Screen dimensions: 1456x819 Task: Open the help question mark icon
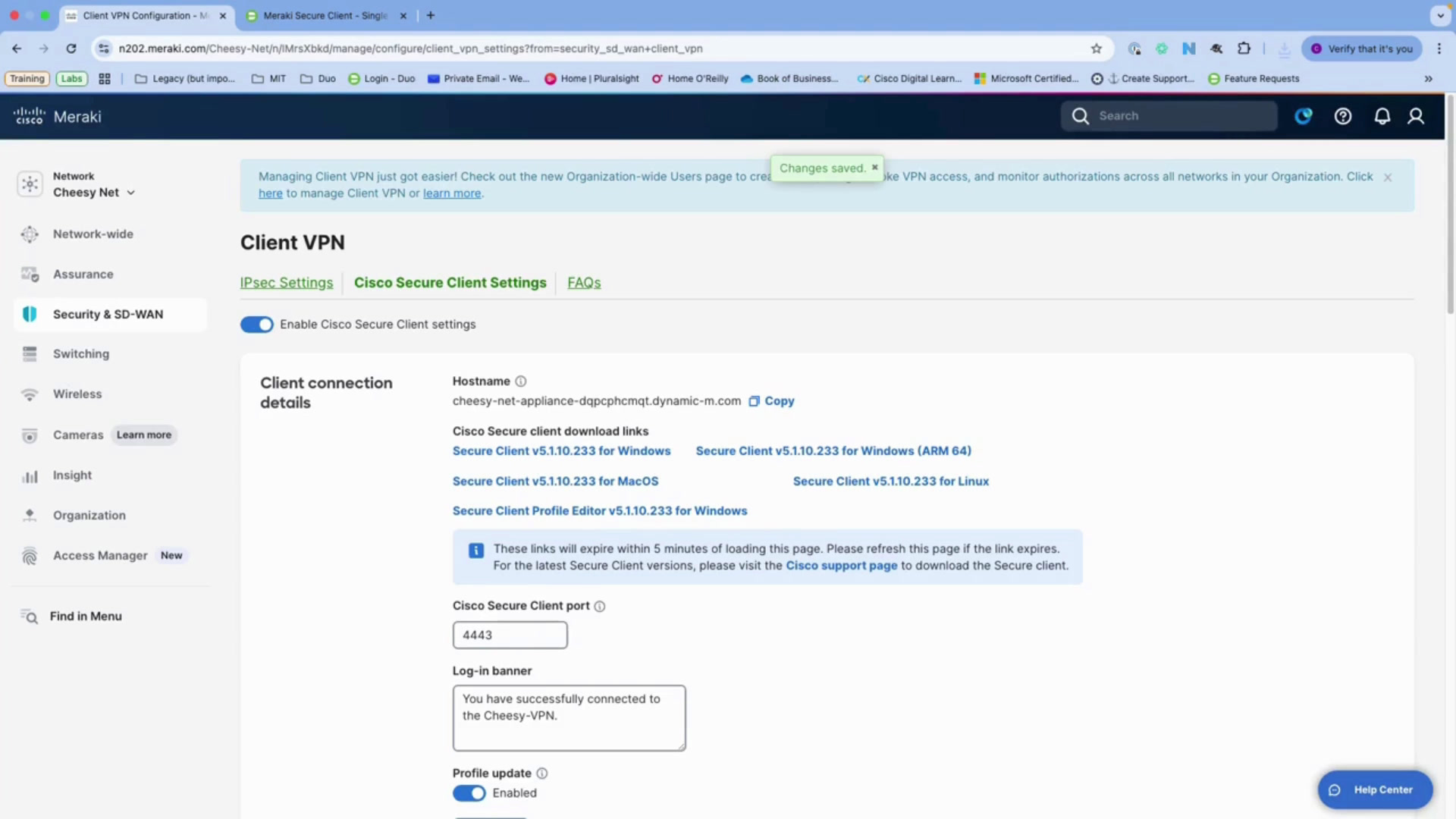(x=1343, y=116)
